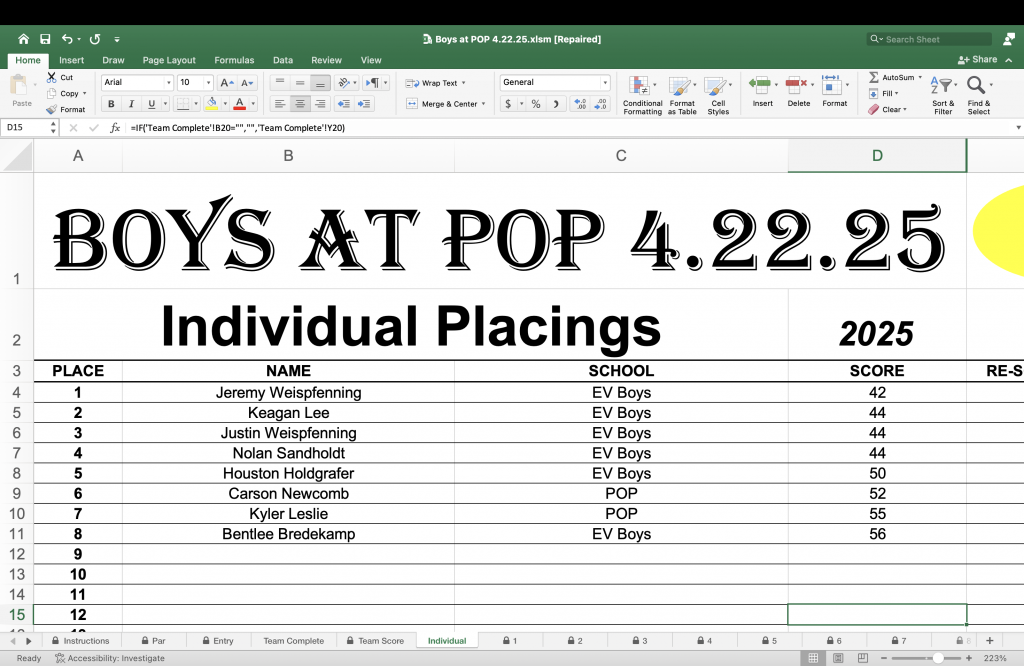Apply the yellow fill color

coord(212,104)
